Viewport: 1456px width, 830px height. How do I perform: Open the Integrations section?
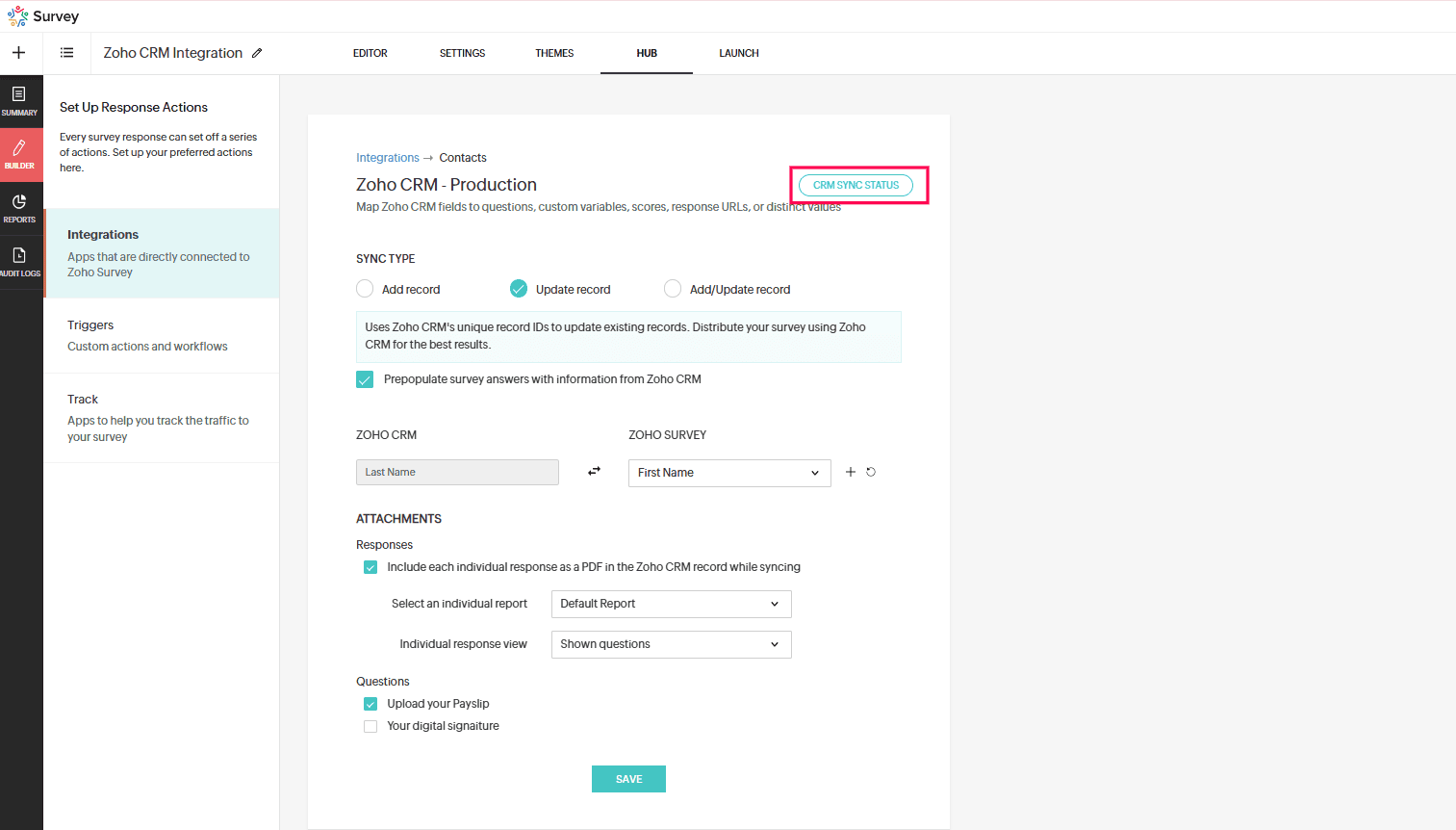[x=162, y=253]
